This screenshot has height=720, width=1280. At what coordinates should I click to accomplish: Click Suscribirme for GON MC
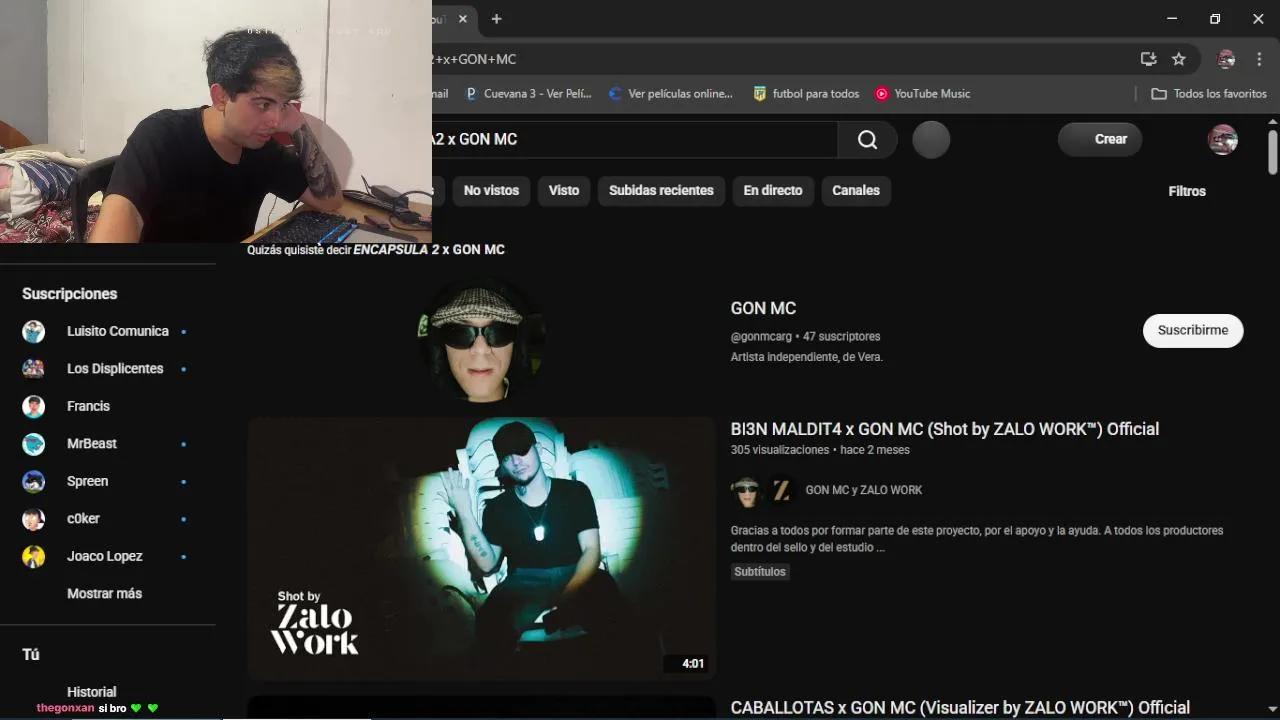pyautogui.click(x=1193, y=331)
